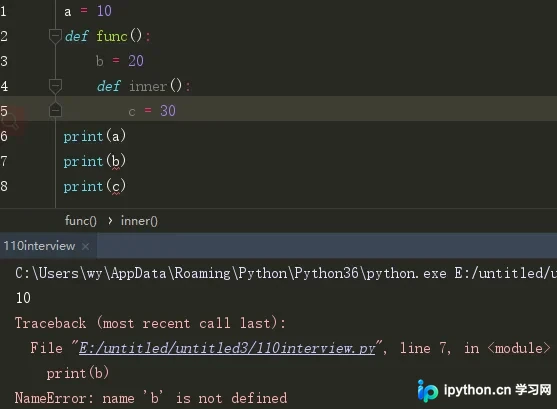Click the print(b) statement in the editor

(x=95, y=161)
